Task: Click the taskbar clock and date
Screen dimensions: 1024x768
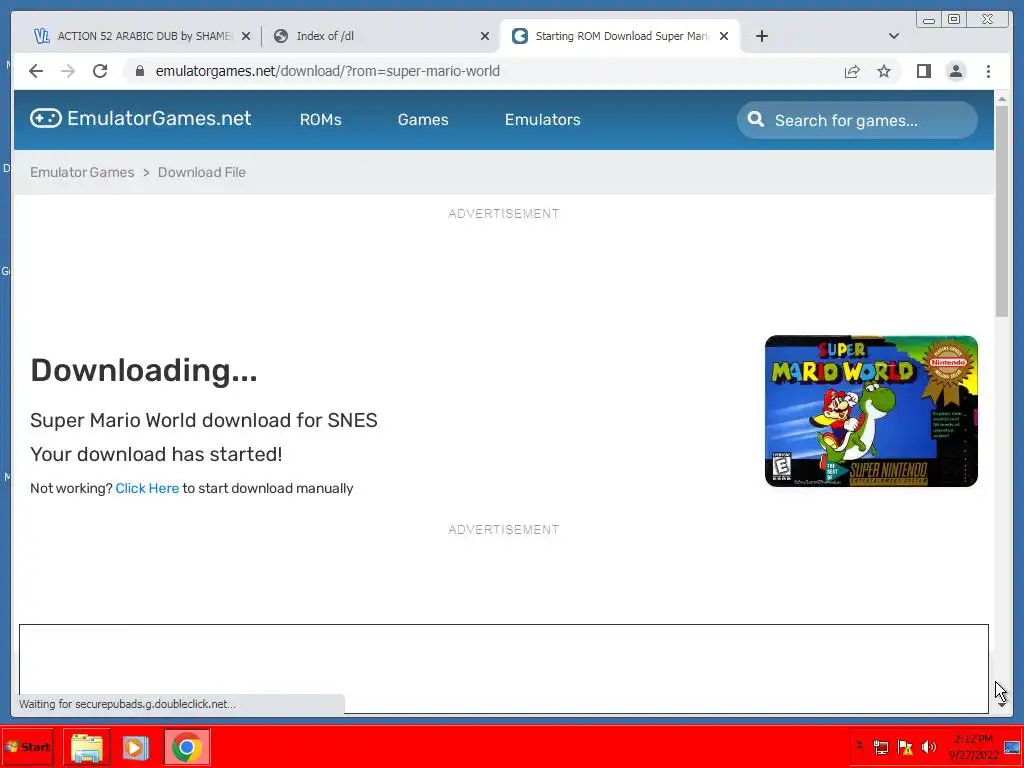Action: point(974,747)
